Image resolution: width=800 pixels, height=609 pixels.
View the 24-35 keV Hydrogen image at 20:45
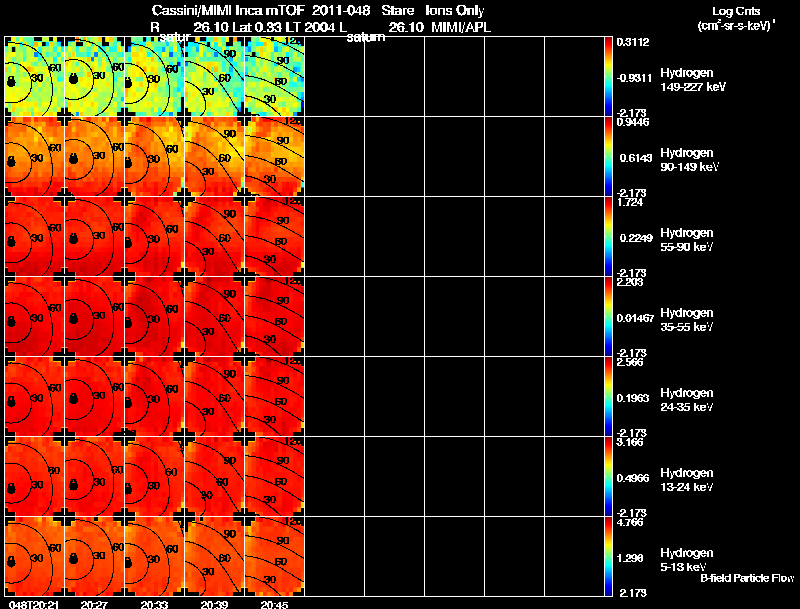tap(274, 396)
